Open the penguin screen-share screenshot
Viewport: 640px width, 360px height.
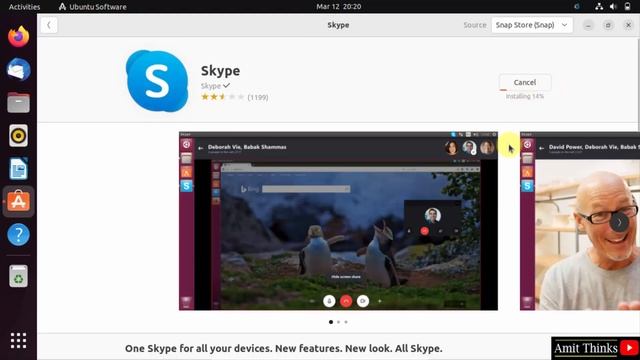tap(338, 221)
